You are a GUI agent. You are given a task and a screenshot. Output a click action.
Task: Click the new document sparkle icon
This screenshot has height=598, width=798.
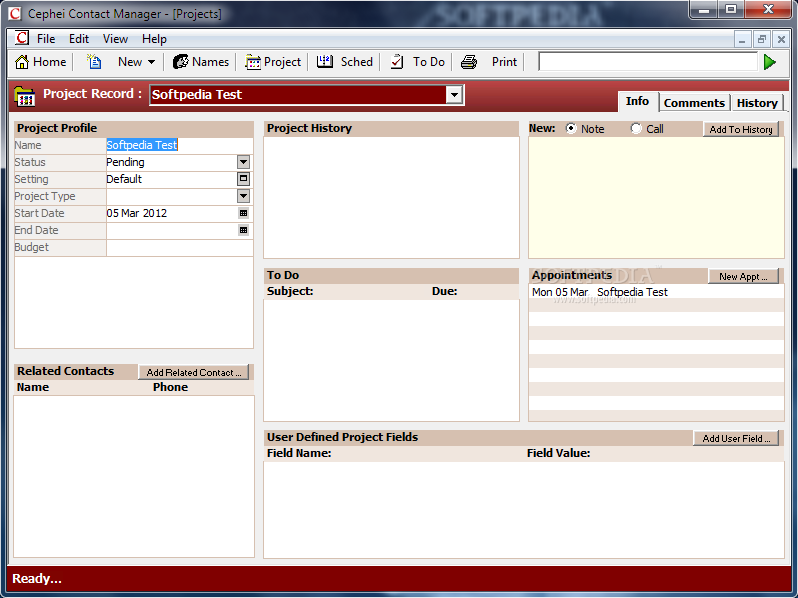pos(94,62)
